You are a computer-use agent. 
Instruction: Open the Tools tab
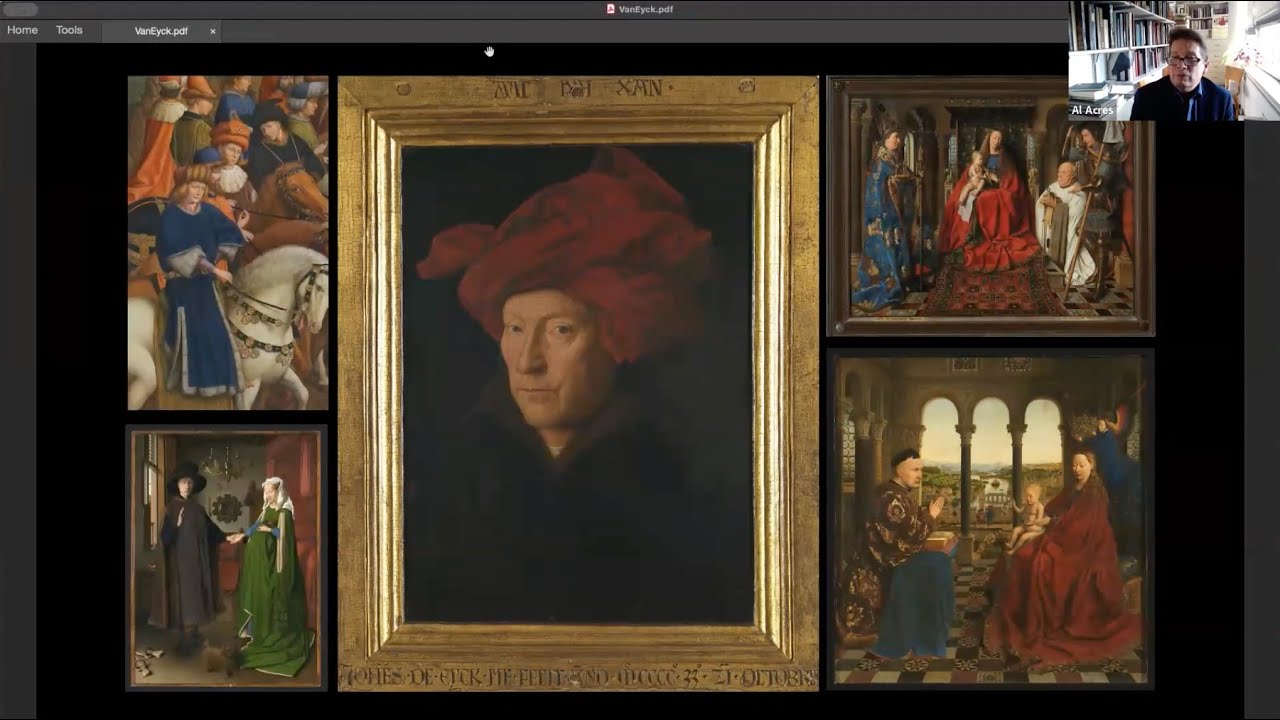coord(69,30)
